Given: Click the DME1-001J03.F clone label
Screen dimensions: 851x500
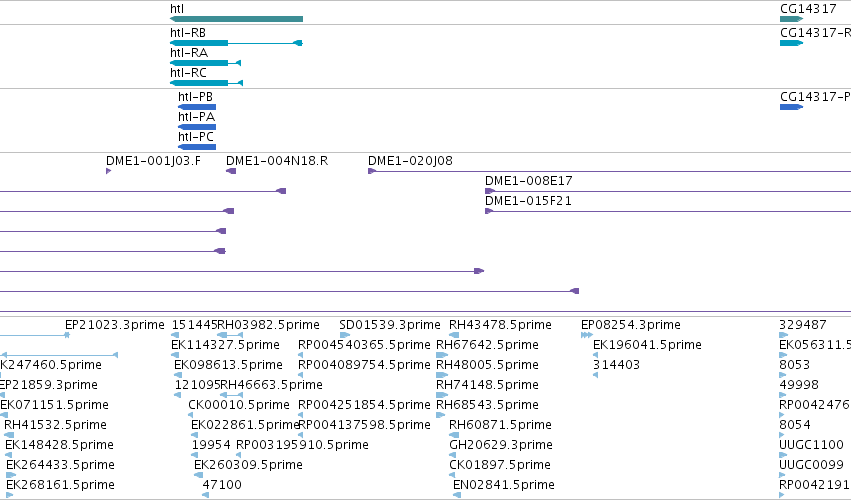Looking at the screenshot, I should tap(153, 161).
